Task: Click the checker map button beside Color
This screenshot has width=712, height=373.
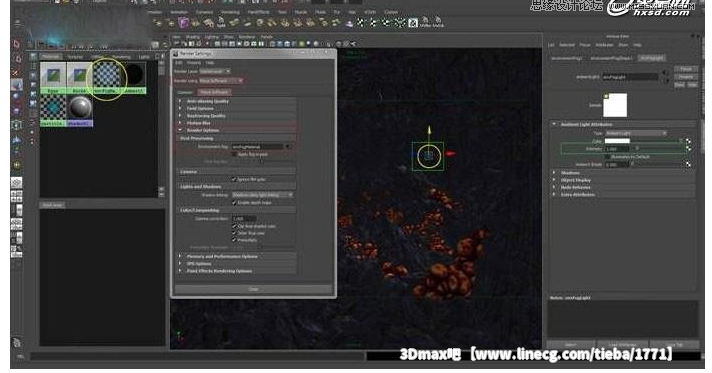Action: 688,141
